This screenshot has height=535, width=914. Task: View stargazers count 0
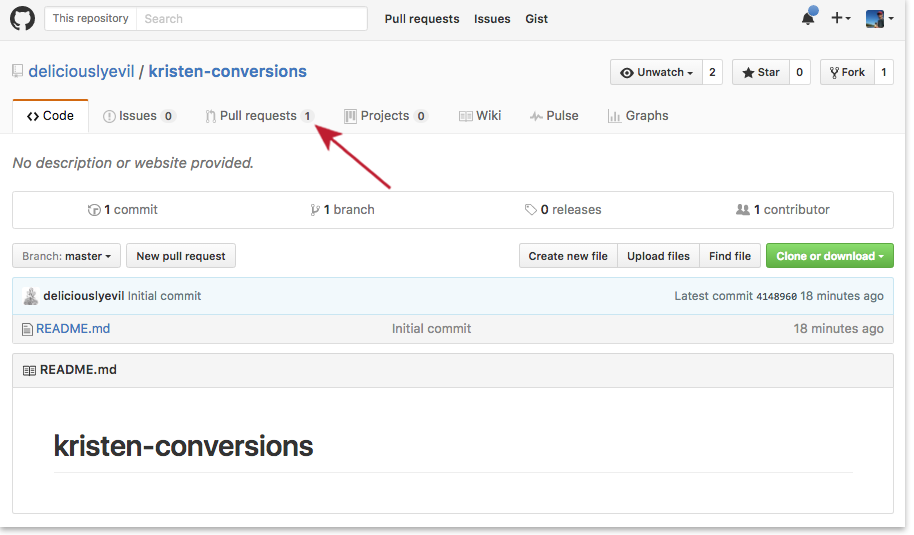[x=800, y=72]
